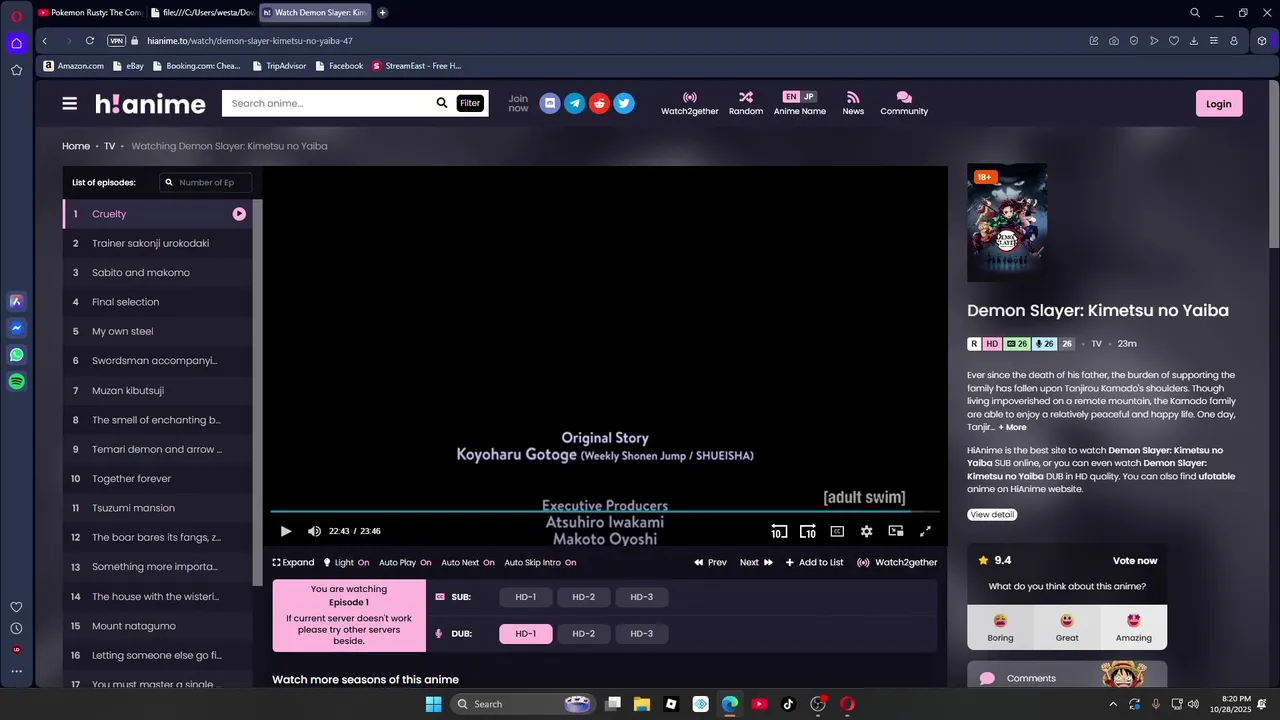1280x720 pixels.
Task: Open Opera easy setup sliders menu
Action: [x=1214, y=41]
